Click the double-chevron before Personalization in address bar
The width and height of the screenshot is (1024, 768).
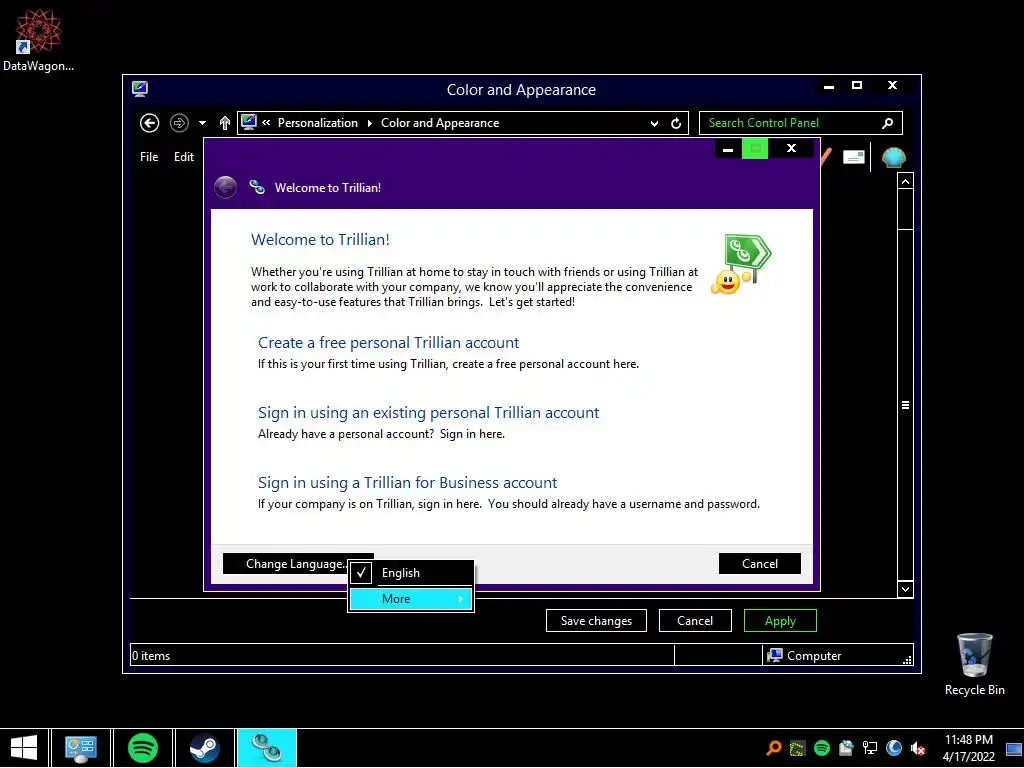(266, 122)
